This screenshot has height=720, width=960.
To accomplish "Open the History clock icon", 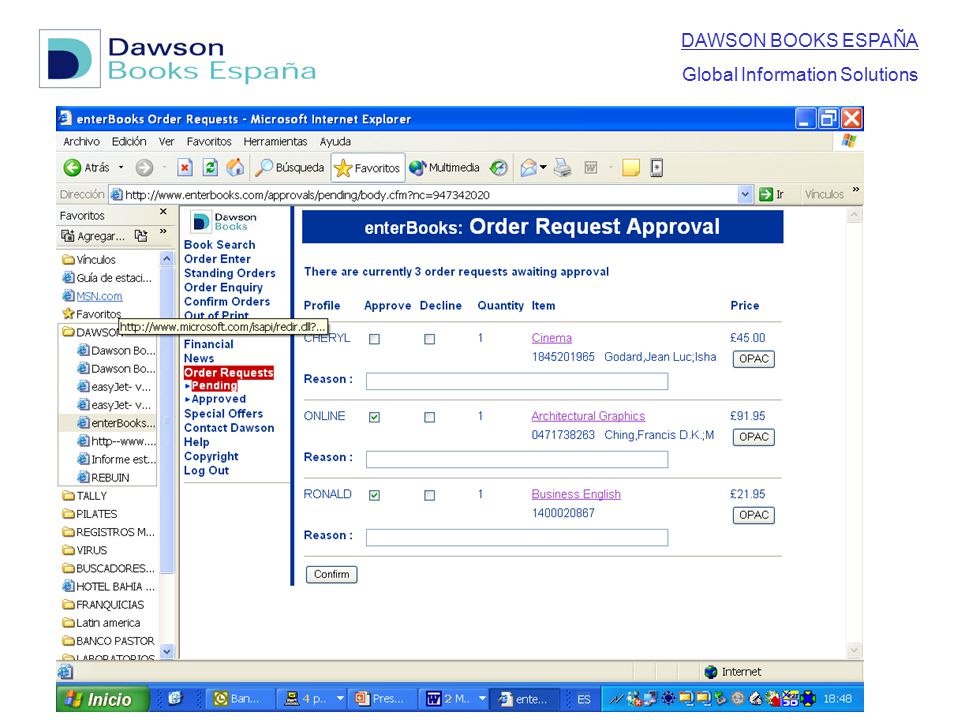I will click(499, 167).
